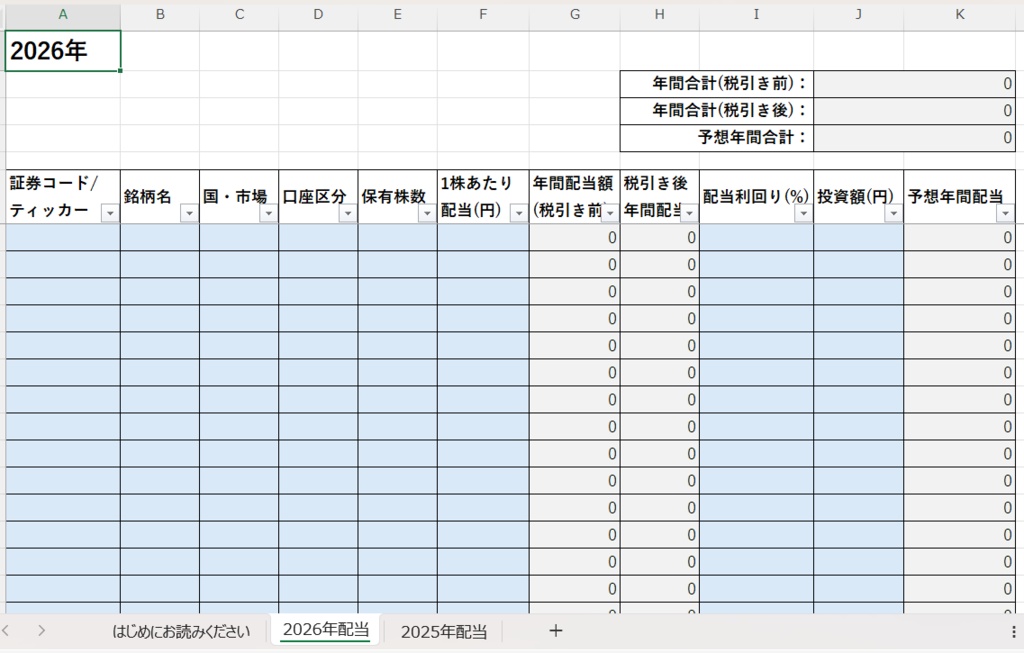This screenshot has width=1024, height=653.
Task: Click the 予想年間合計: label cell
Action: [x=716, y=138]
